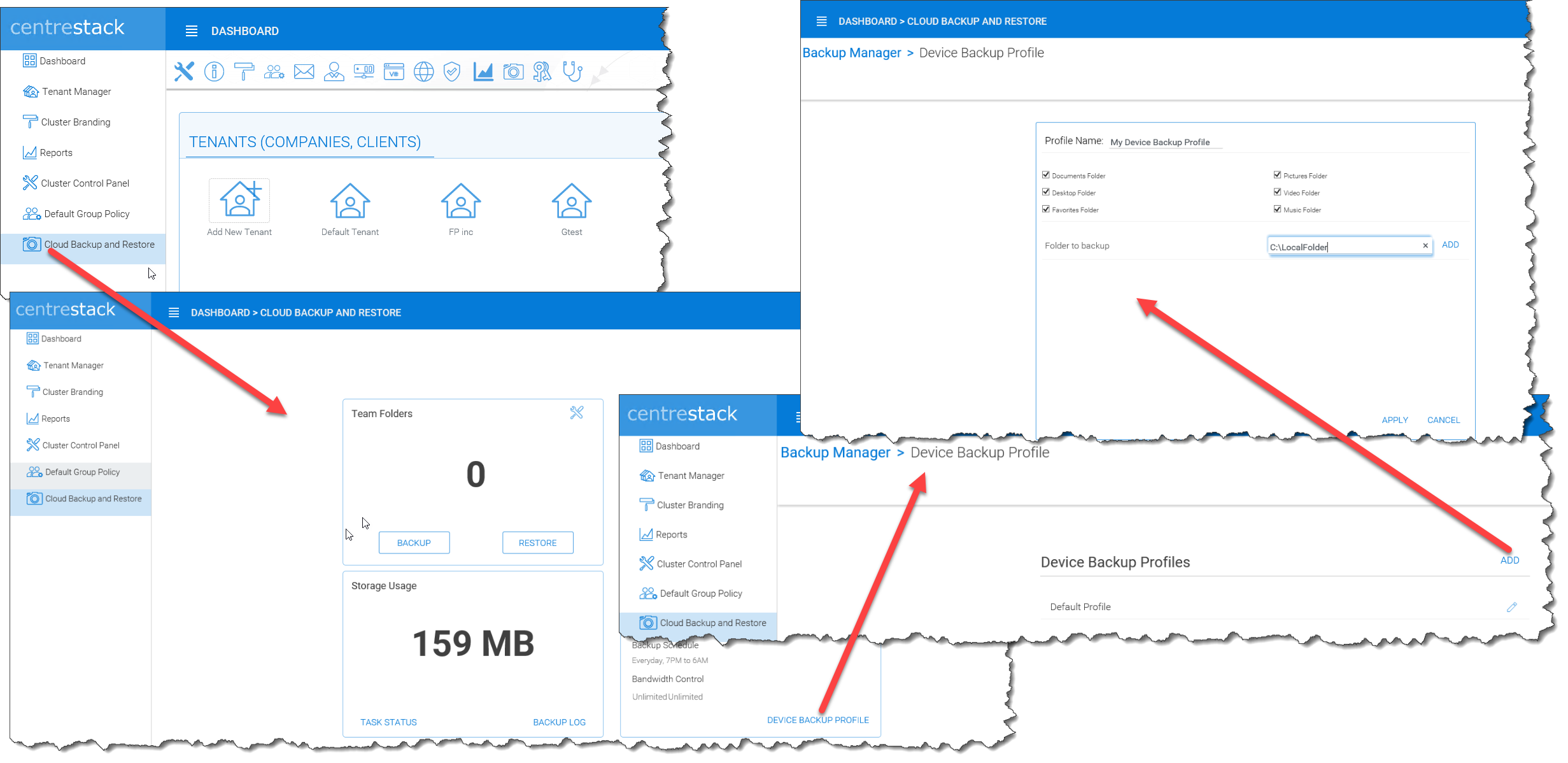The image size is (1568, 763).
Task: Click the BACKUP button on Team Folders card
Action: [x=414, y=543]
